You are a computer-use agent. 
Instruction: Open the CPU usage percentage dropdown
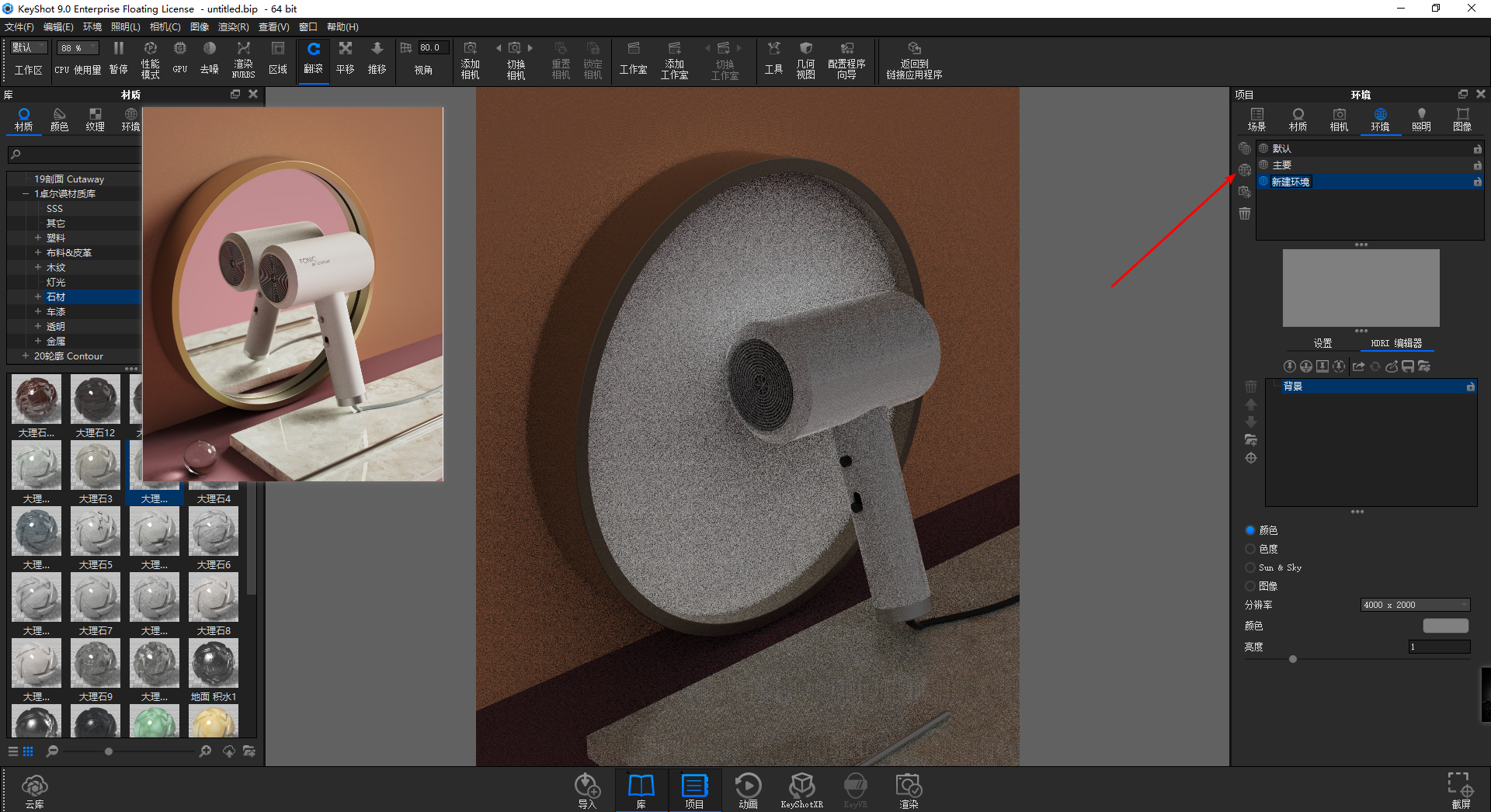(78, 48)
